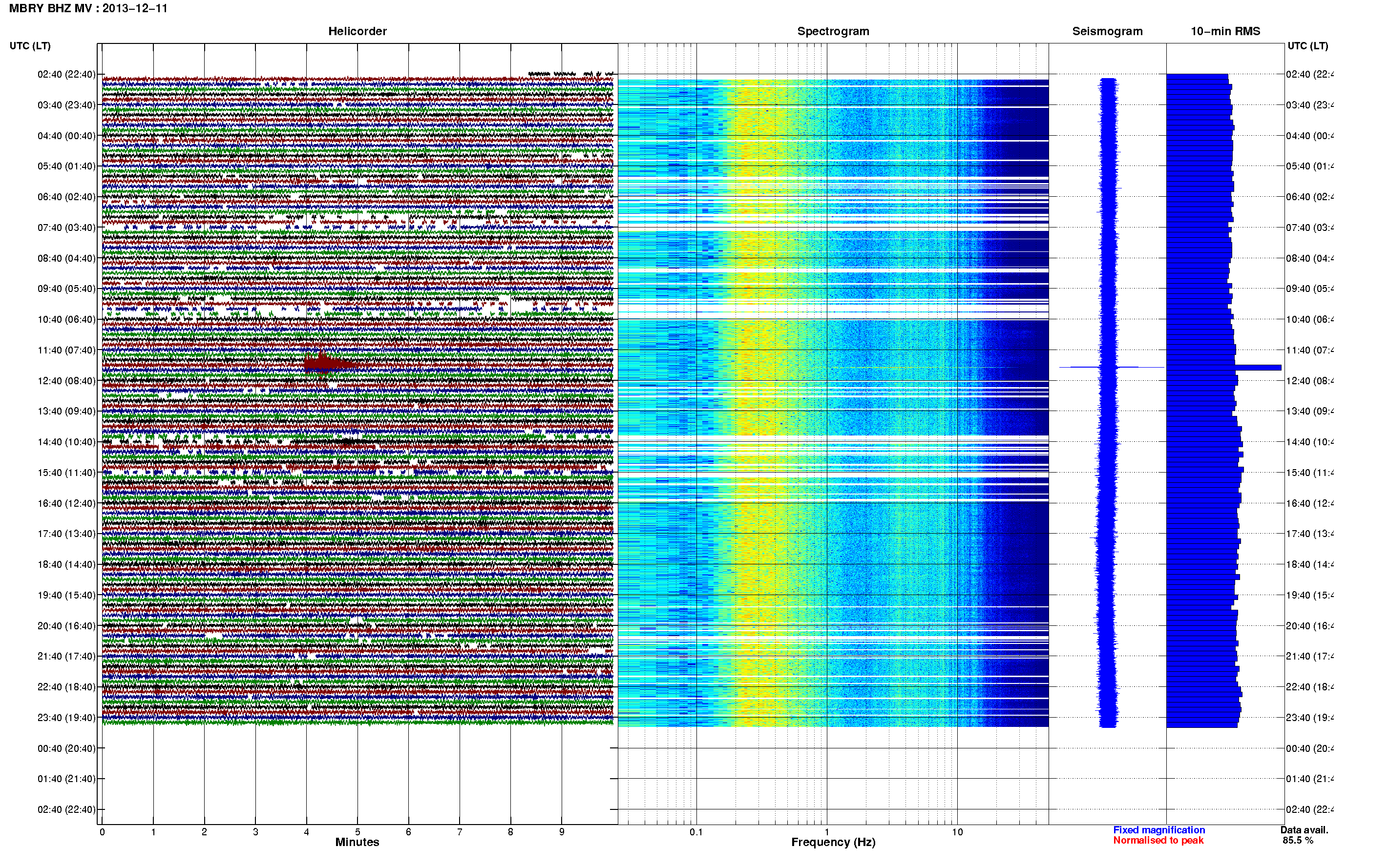Click the '12:40 (08:40)' left time label

point(66,381)
